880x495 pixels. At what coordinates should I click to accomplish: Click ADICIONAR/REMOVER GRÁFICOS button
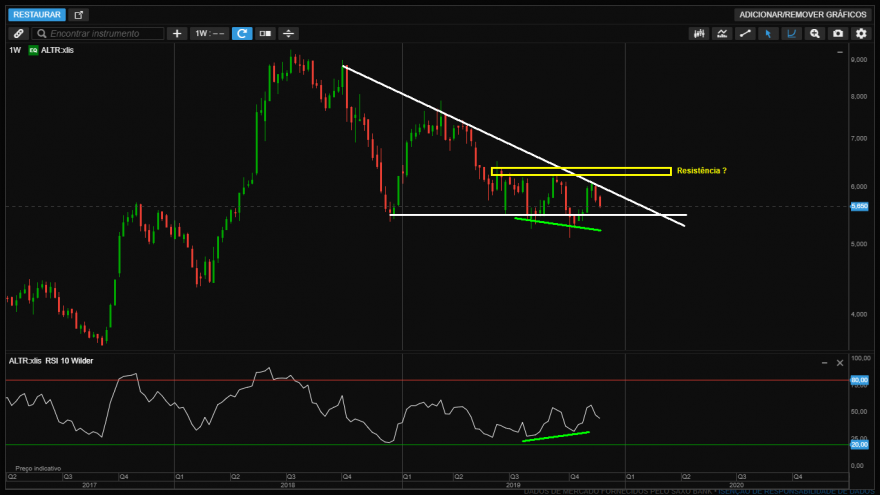pyautogui.click(x=803, y=15)
